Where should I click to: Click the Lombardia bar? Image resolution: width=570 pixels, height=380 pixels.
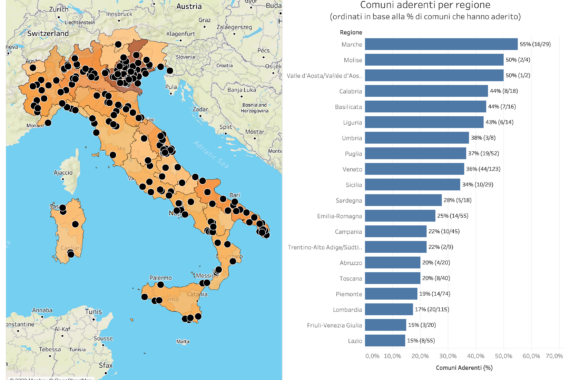(389, 309)
